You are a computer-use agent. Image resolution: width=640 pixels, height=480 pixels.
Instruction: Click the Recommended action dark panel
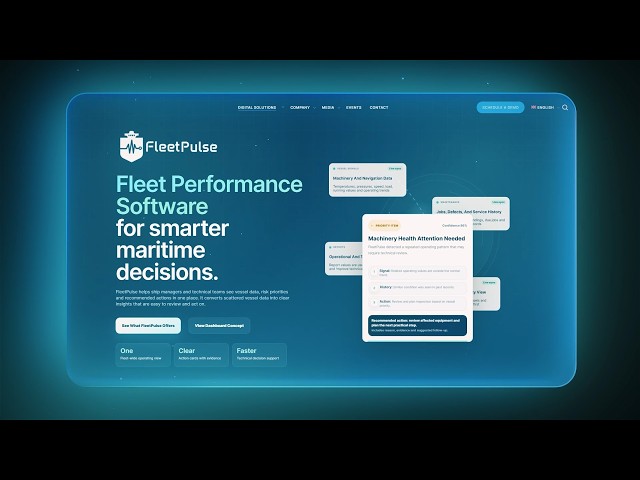[418, 325]
